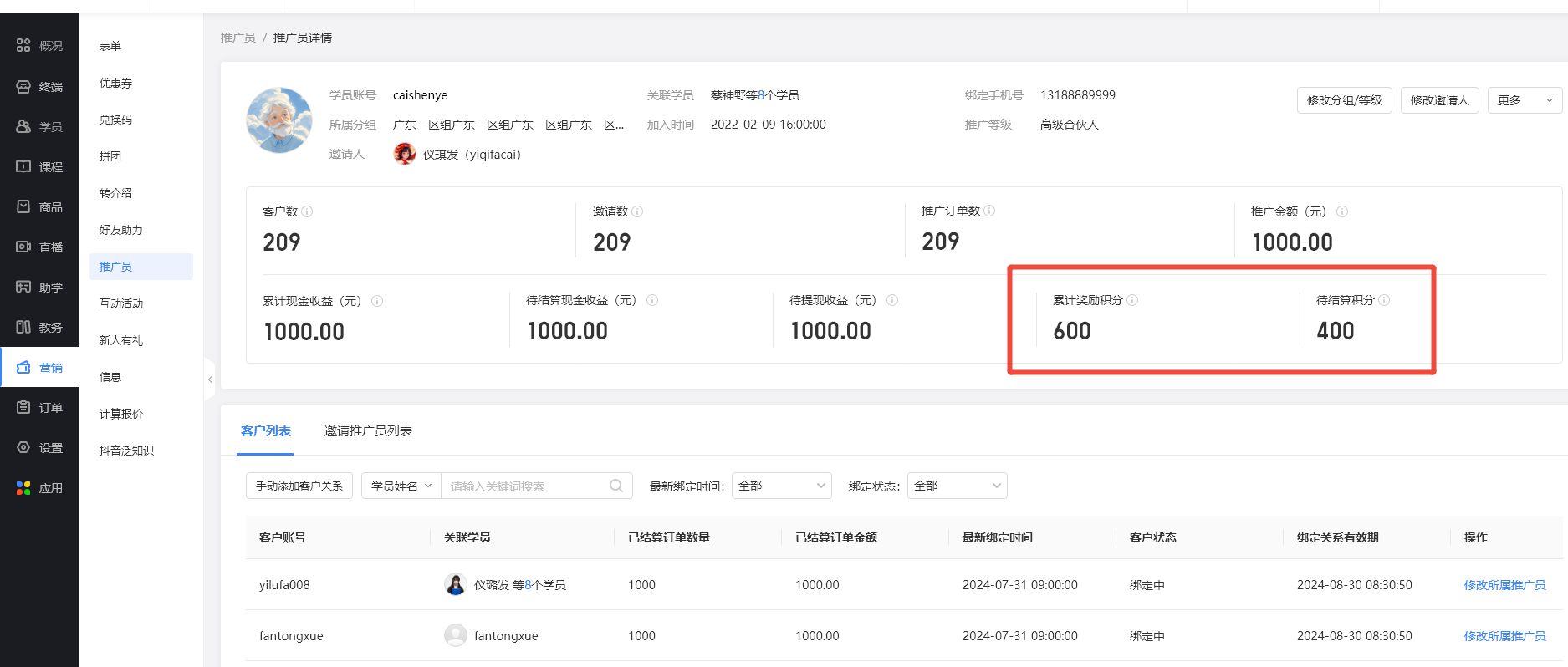Viewport: 1568px width, 667px height.
Task: Open the 最新绑定时间 filter dropdown
Action: [x=781, y=486]
